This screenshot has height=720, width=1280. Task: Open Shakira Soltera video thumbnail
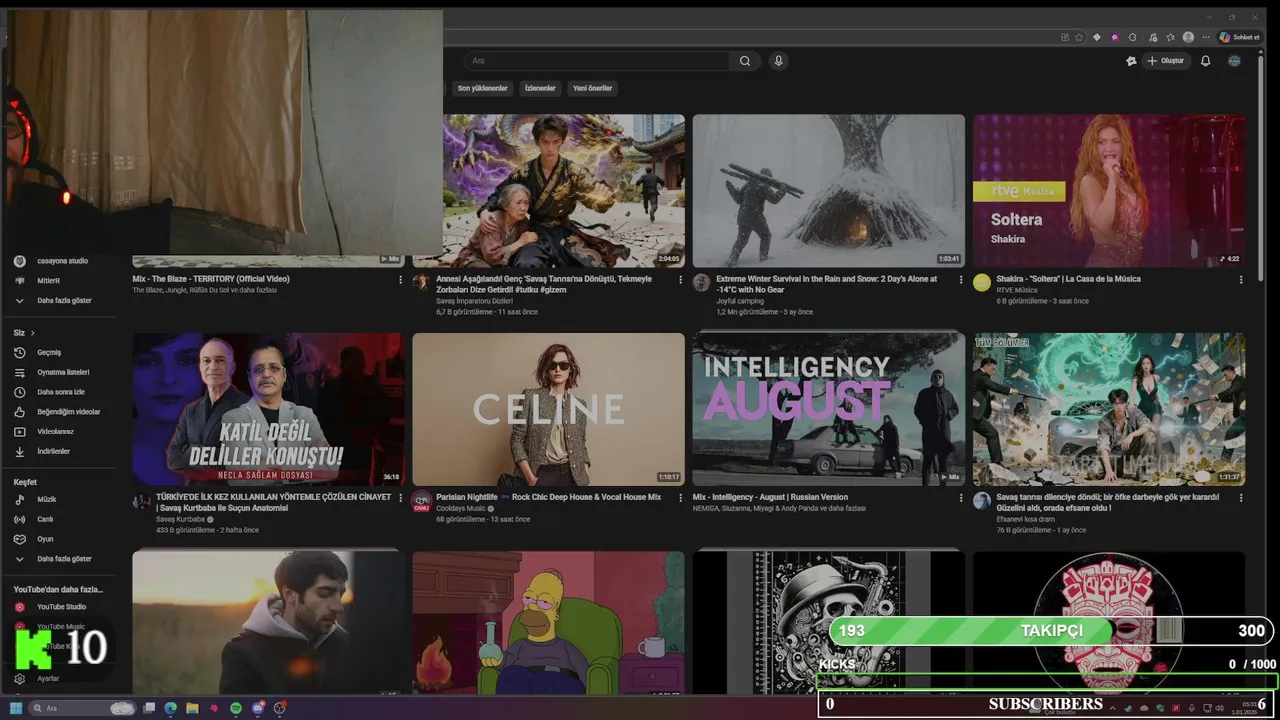point(1109,190)
